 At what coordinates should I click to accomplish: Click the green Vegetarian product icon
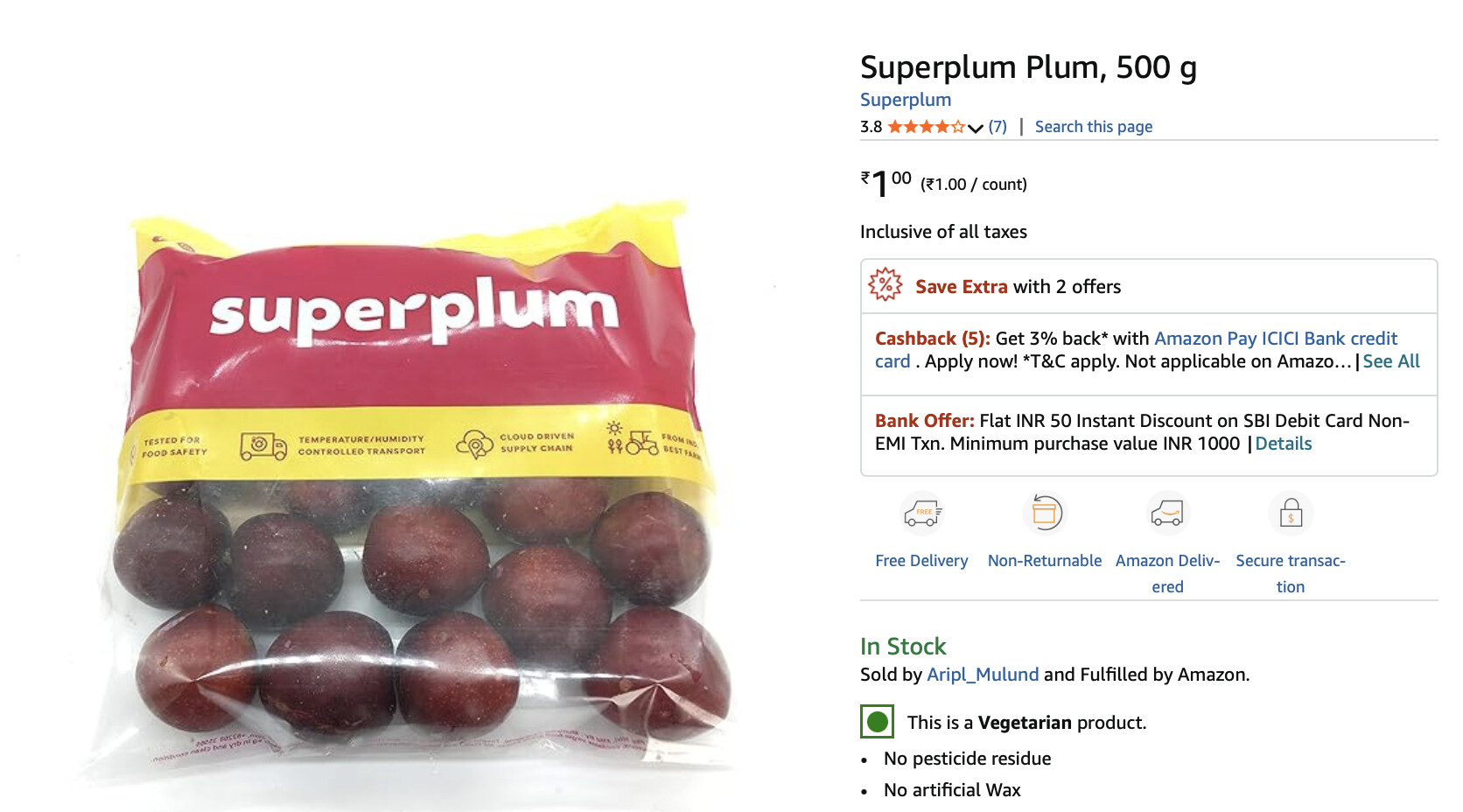point(877,722)
